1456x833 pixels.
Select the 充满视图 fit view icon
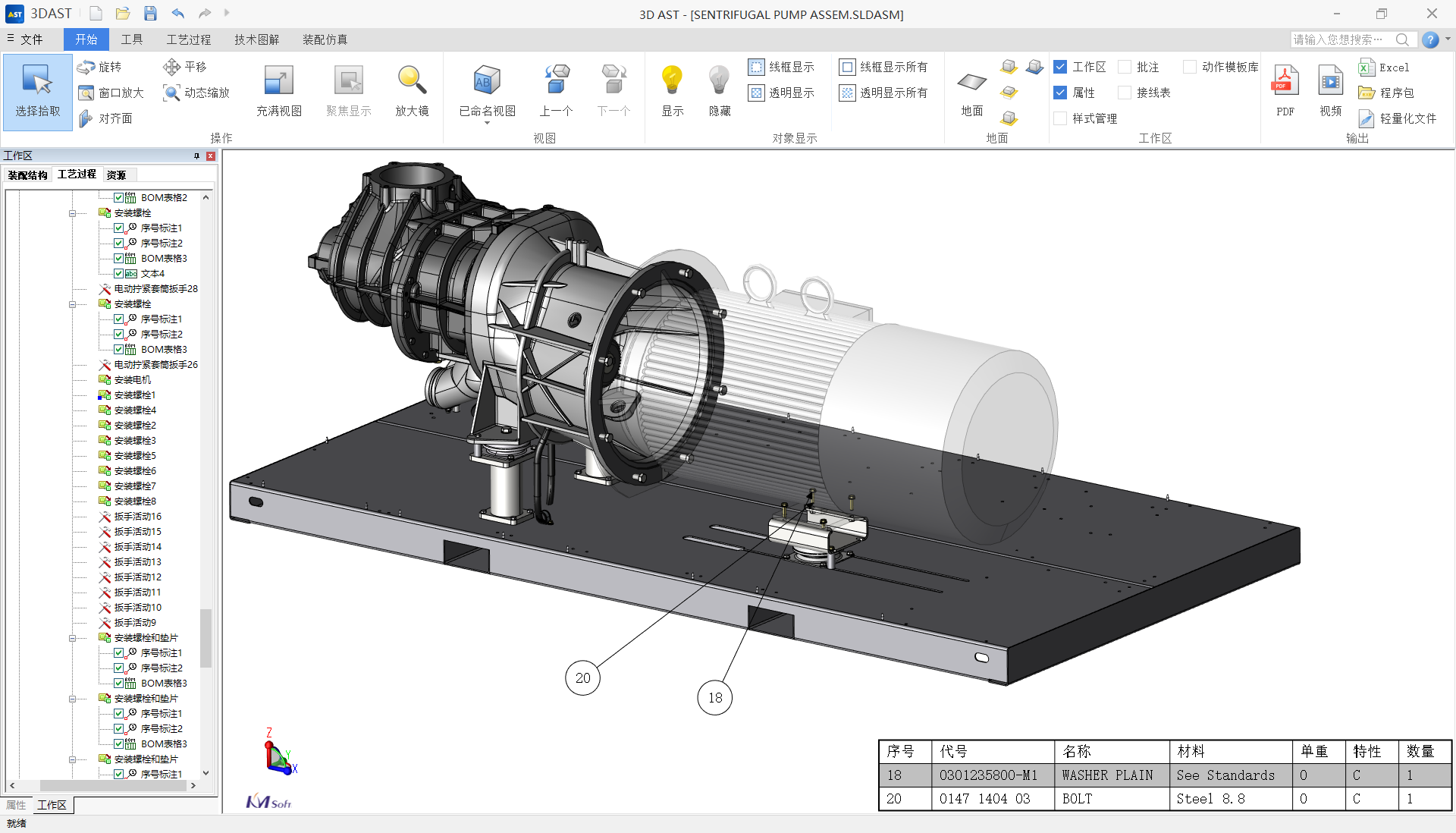[x=278, y=80]
